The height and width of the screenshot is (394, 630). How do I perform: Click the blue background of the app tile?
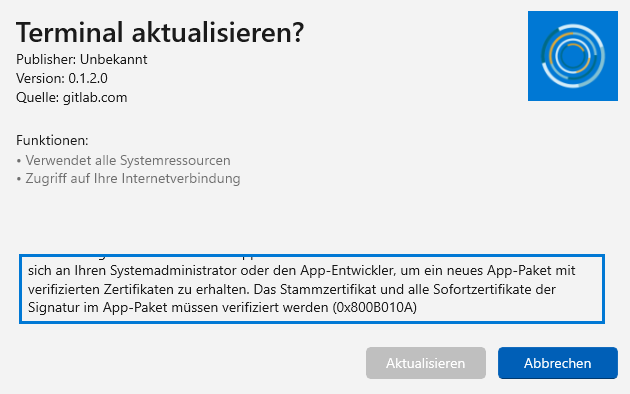538,92
